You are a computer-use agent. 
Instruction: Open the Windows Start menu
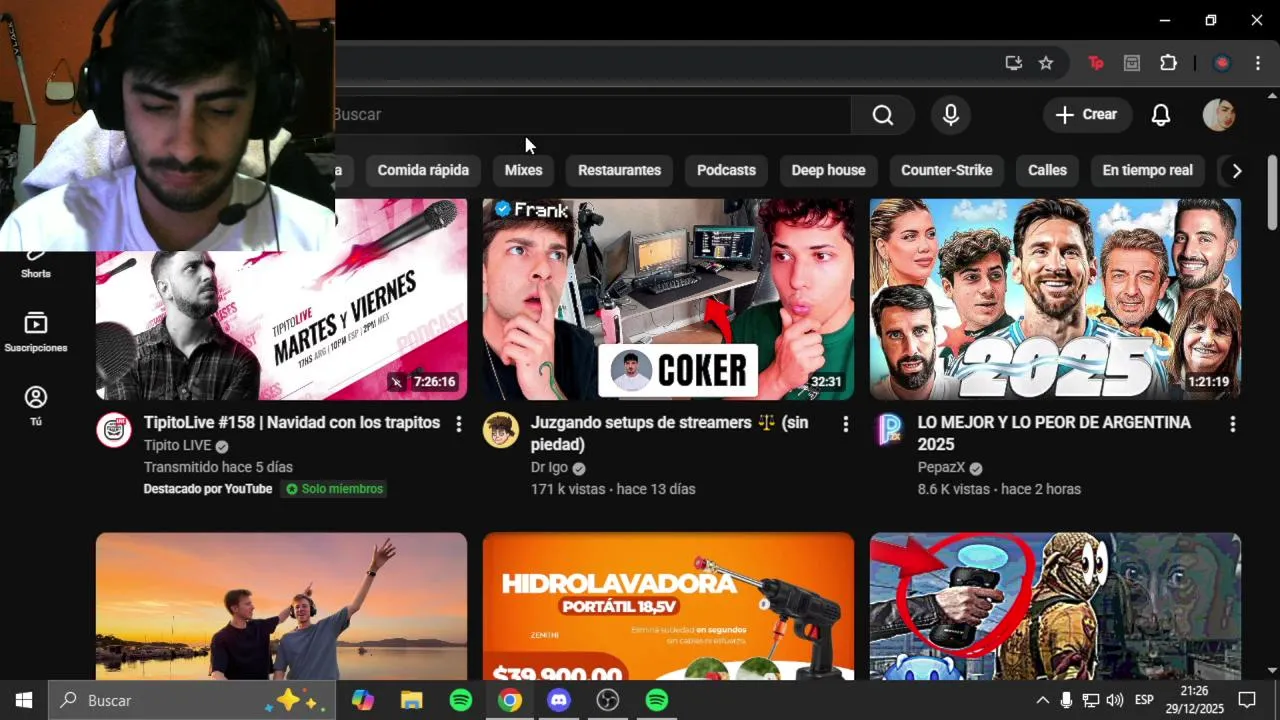24,700
